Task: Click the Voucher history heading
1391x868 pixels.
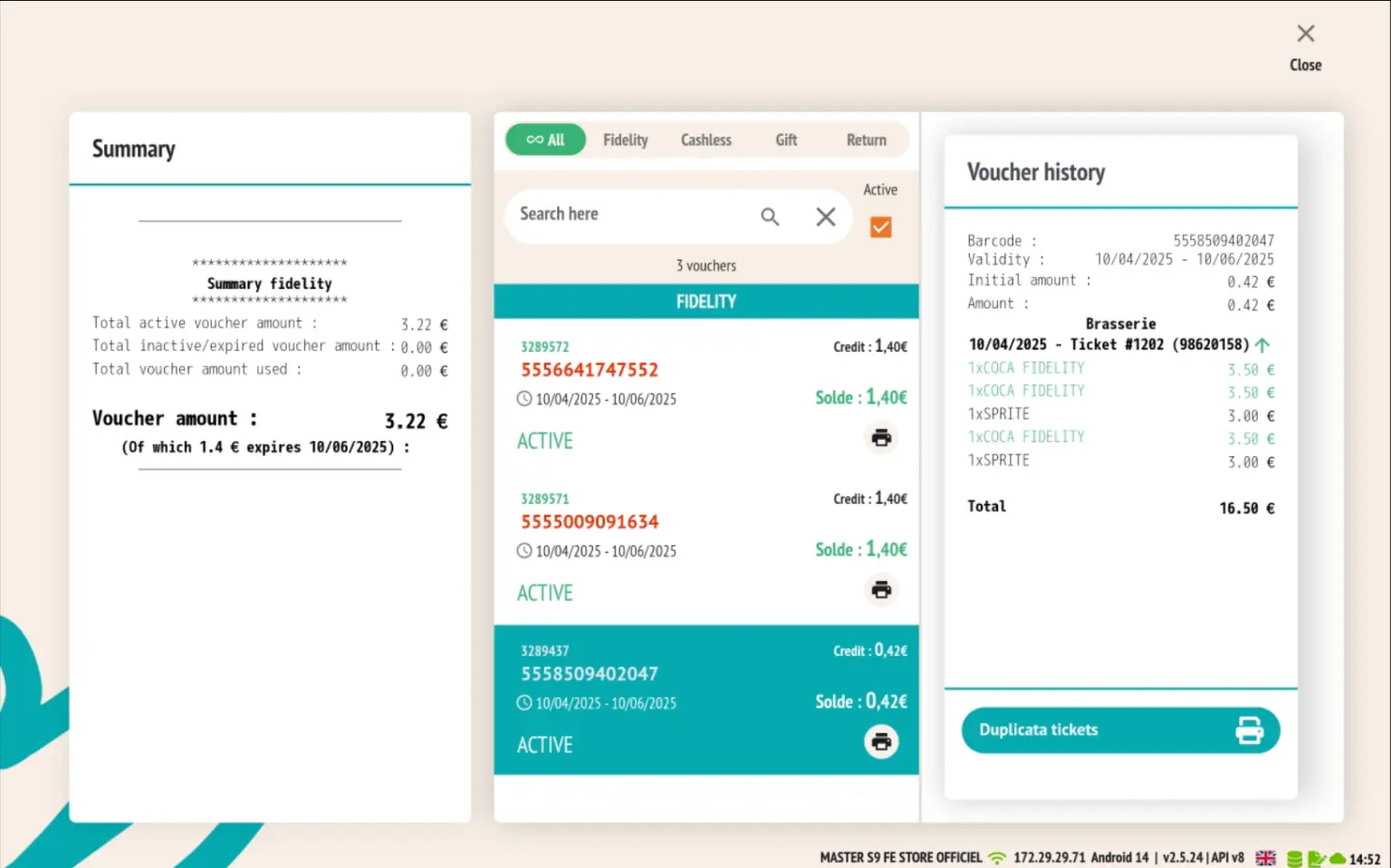Action: (1036, 172)
